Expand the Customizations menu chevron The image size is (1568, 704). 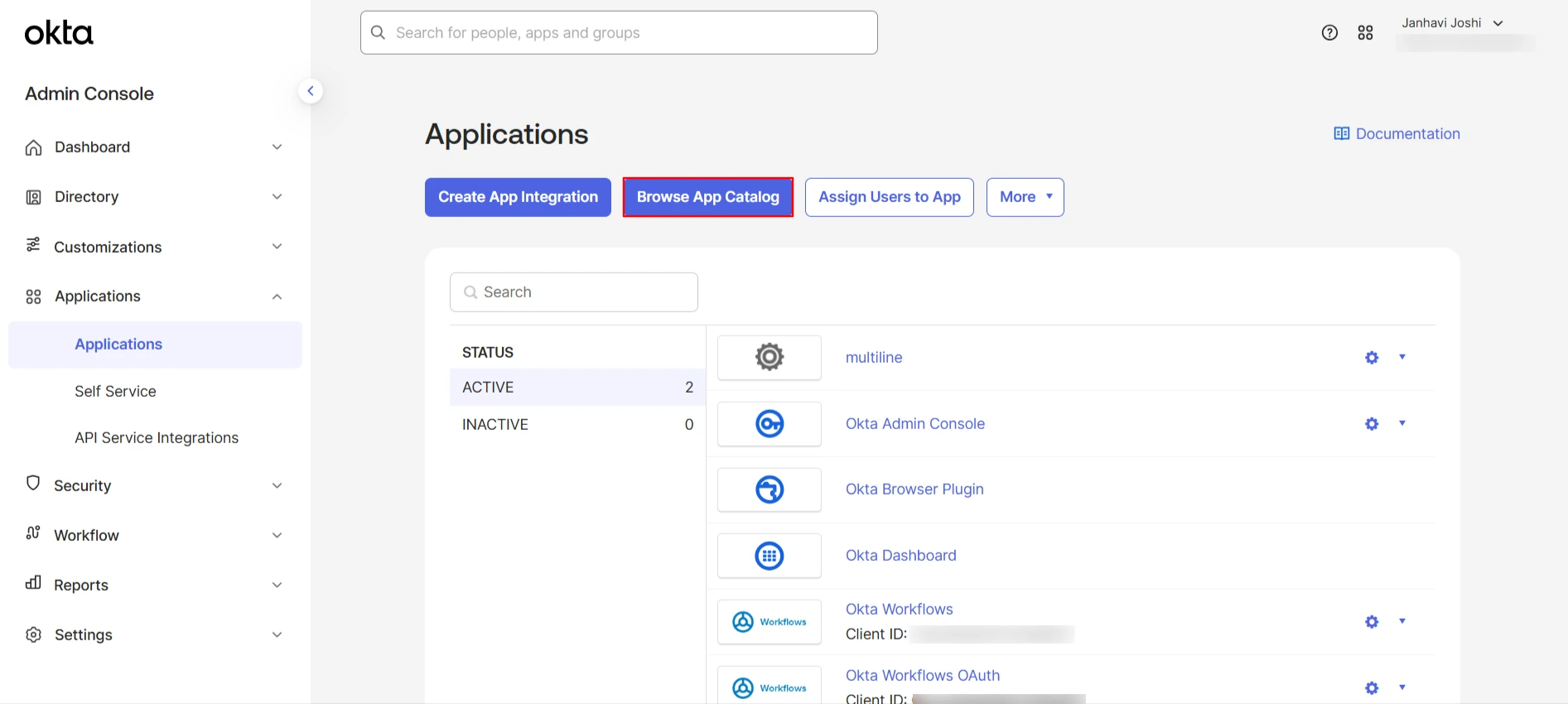pyautogui.click(x=277, y=247)
